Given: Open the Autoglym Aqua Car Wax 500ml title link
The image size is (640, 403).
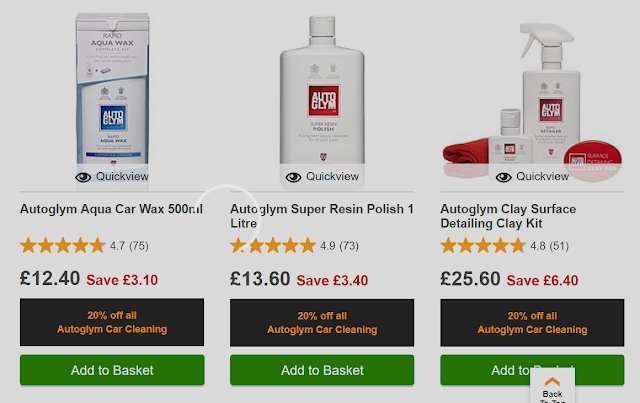Looking at the screenshot, I should [111, 209].
